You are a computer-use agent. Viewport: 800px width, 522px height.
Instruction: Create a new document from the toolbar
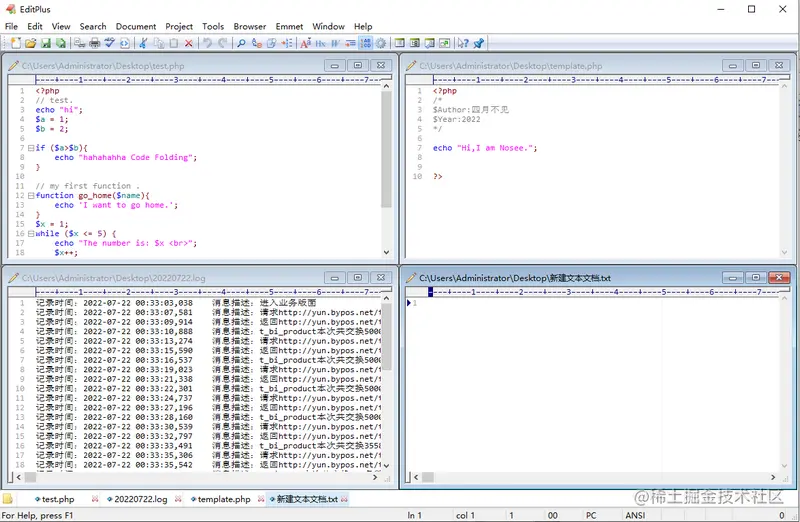click(16, 43)
